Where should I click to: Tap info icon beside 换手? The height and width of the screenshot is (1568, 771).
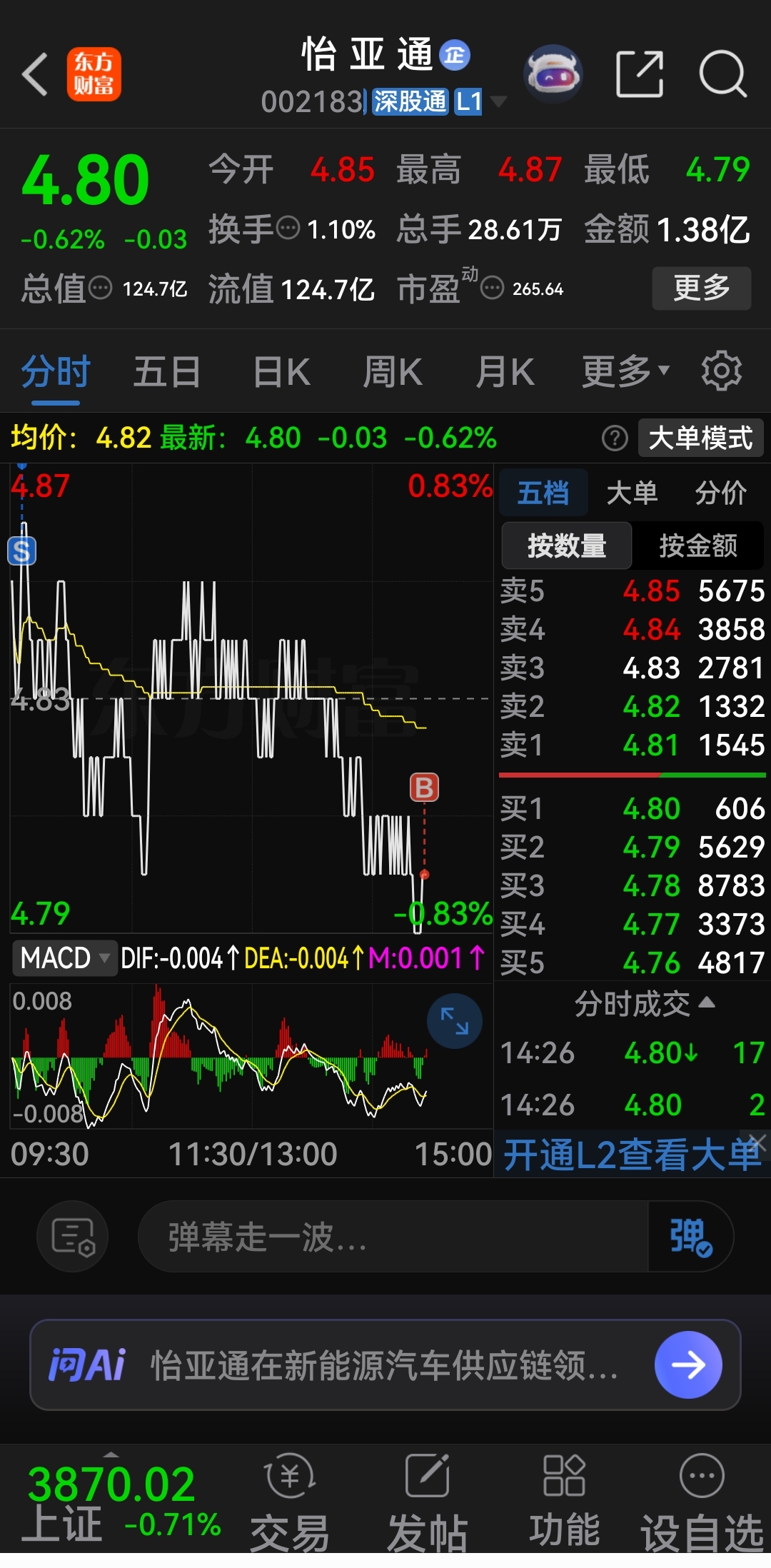tap(288, 228)
